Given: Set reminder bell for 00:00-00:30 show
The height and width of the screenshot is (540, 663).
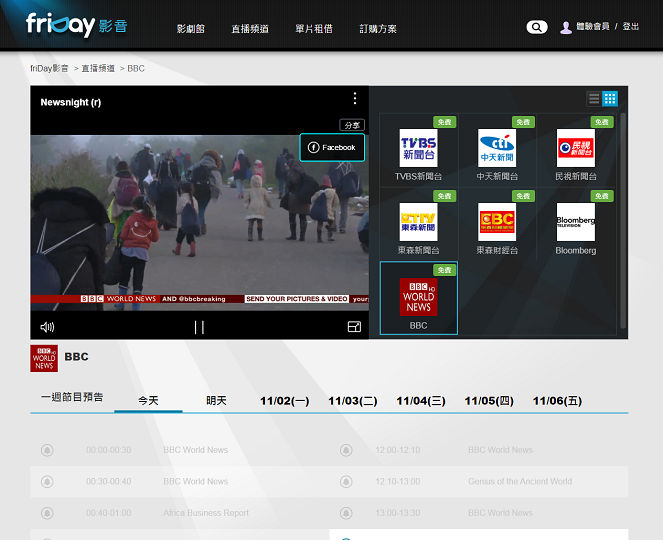Looking at the screenshot, I should 47,450.
